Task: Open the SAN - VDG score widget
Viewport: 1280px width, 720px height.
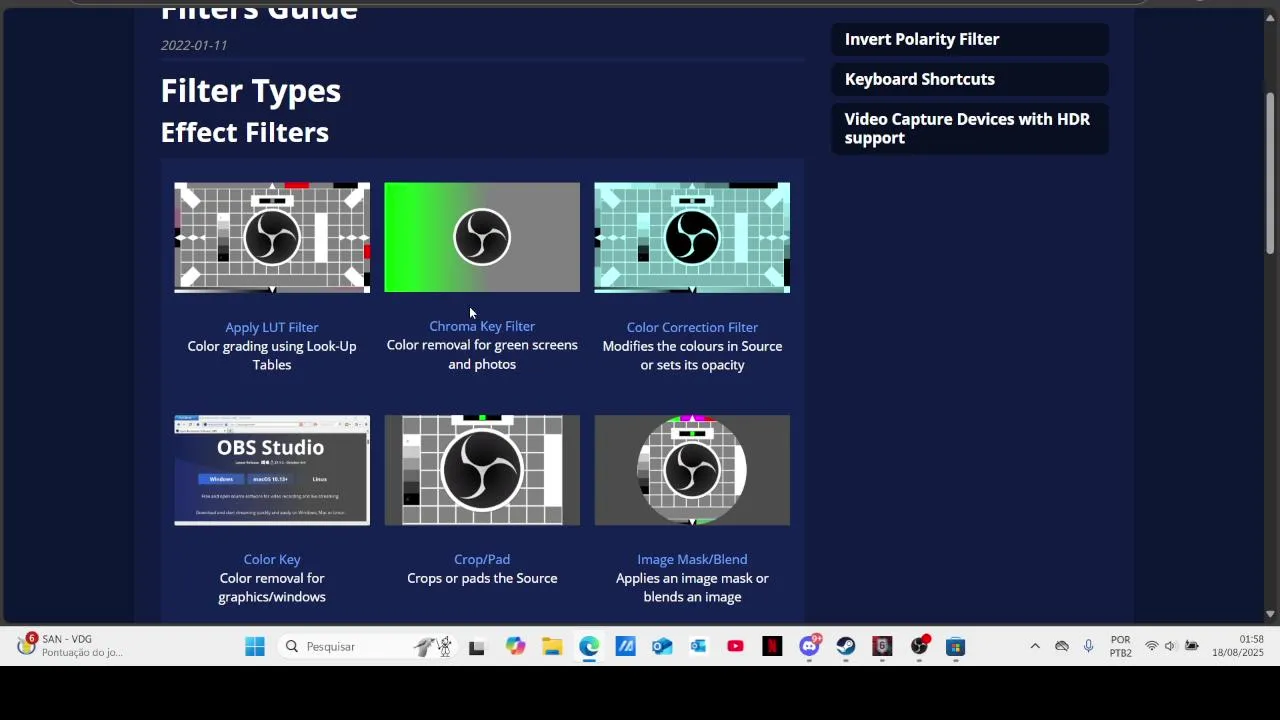Action: [x=70, y=646]
